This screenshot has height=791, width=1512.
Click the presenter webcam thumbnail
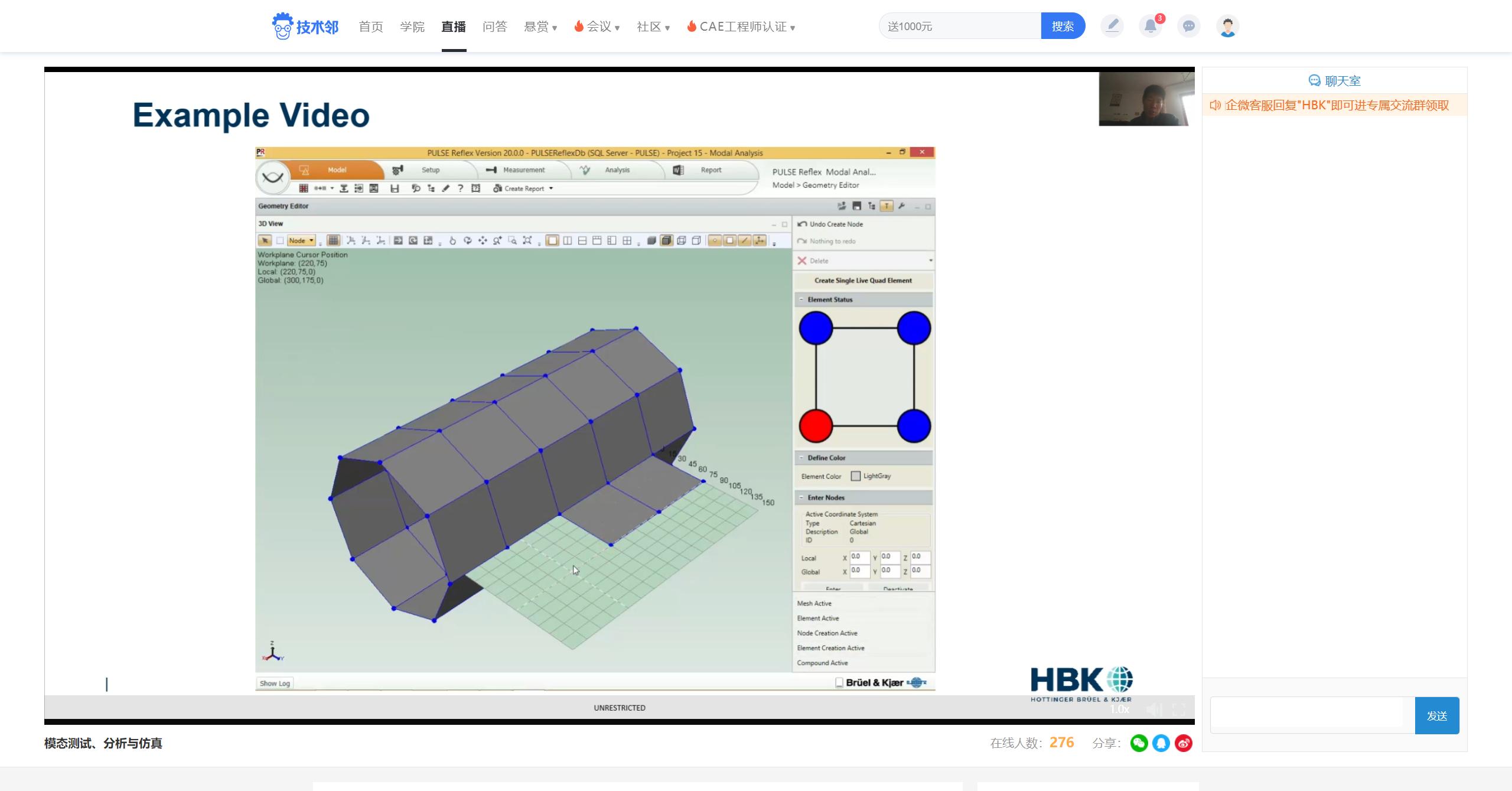pyautogui.click(x=1146, y=99)
